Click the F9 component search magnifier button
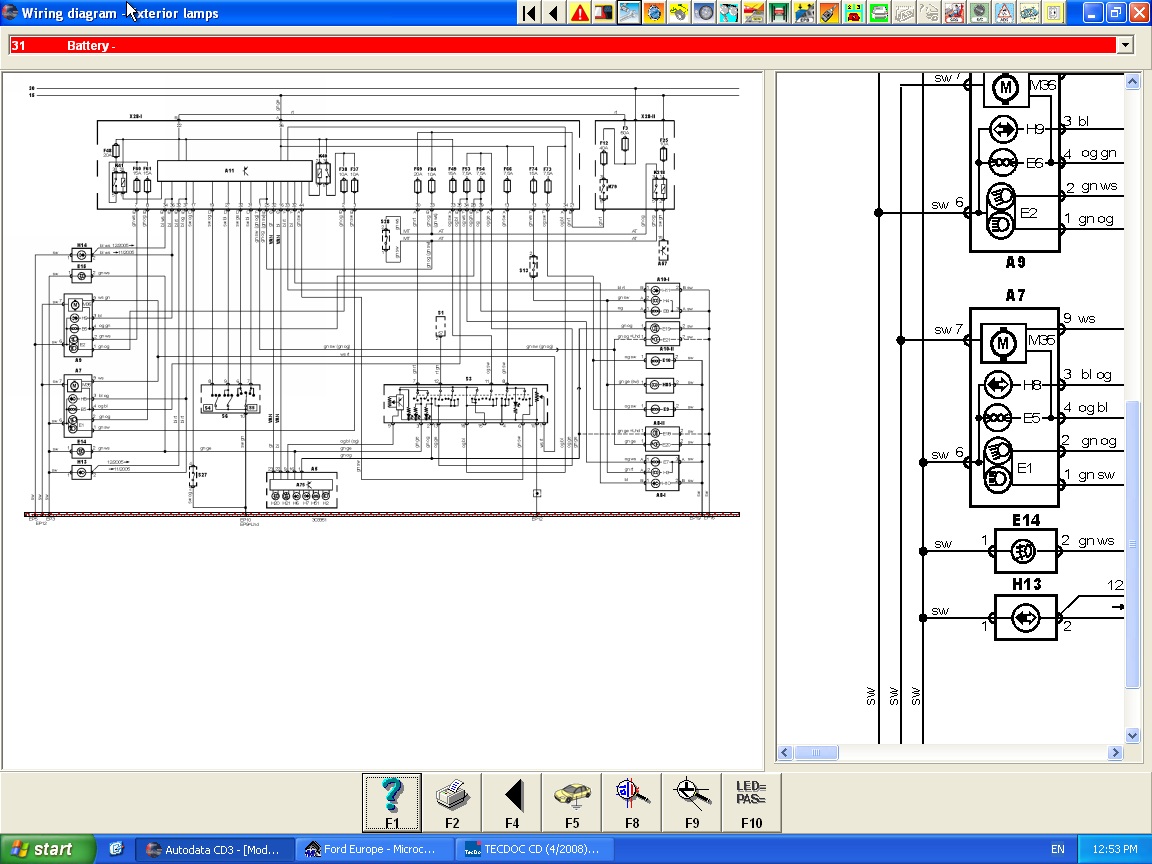The width and height of the screenshot is (1152, 864). 691,802
